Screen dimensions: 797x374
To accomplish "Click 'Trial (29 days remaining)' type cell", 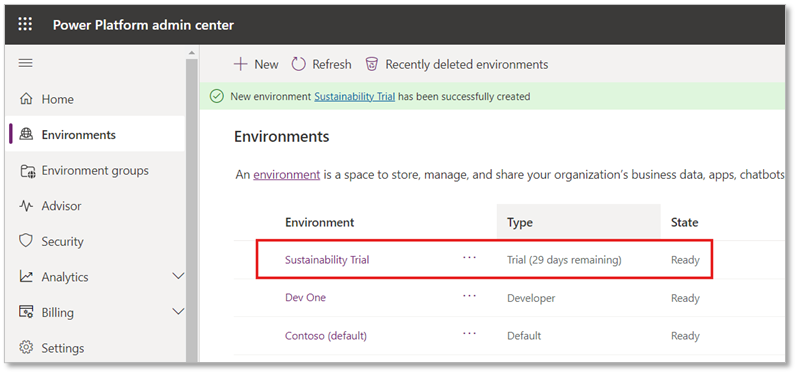I will [x=564, y=260].
